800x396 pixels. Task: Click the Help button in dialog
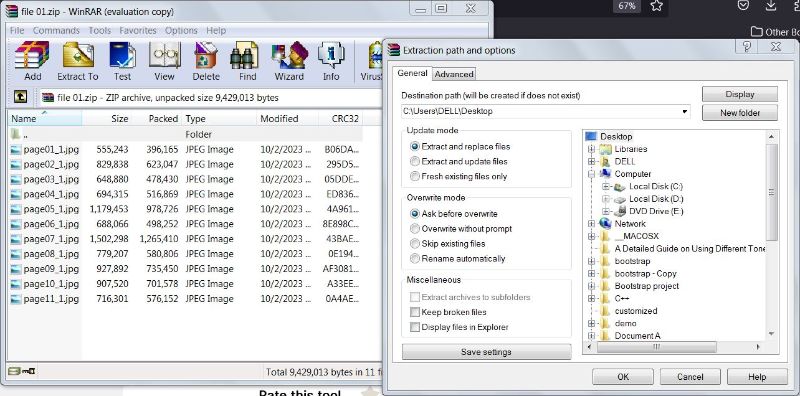click(757, 377)
